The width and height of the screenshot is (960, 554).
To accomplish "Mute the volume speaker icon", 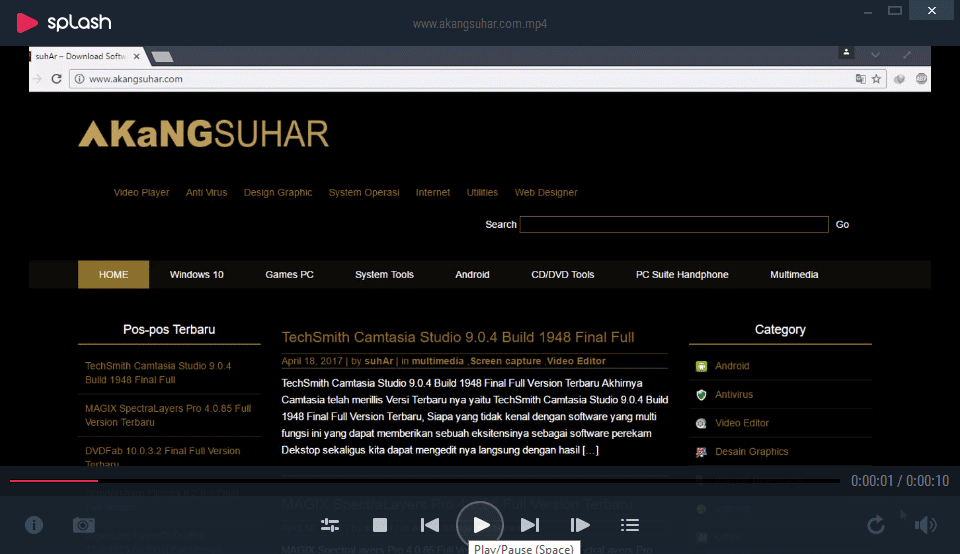I will 926,525.
